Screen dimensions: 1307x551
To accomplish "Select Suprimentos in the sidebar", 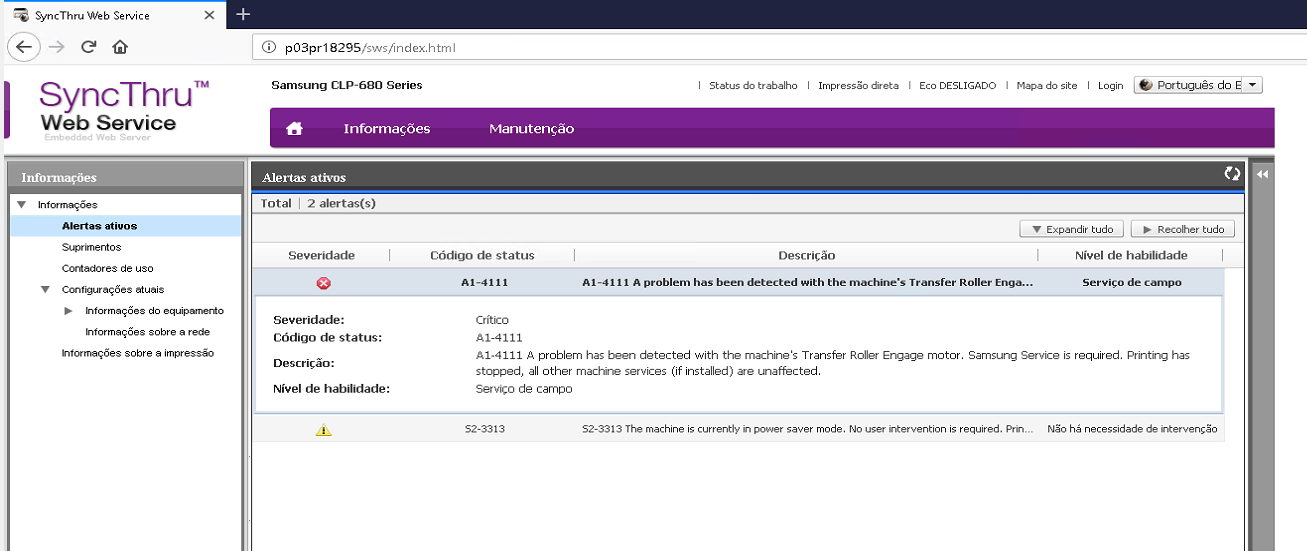I will click(x=91, y=247).
